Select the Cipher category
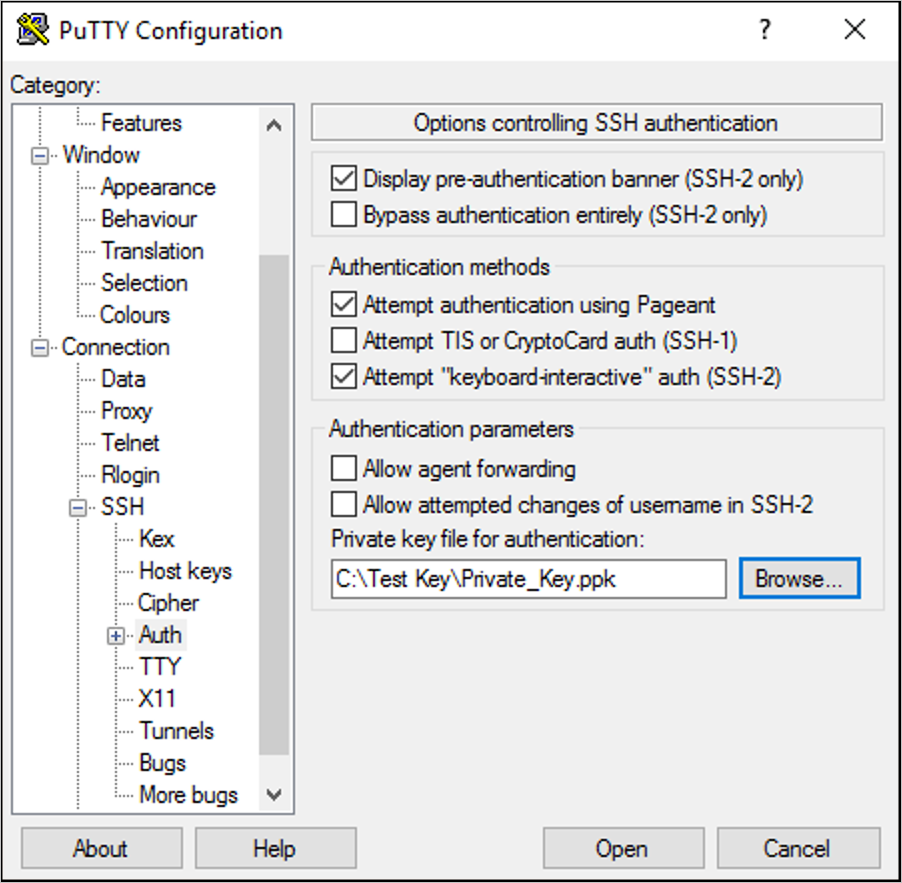The height and width of the screenshot is (883, 902). 167,603
